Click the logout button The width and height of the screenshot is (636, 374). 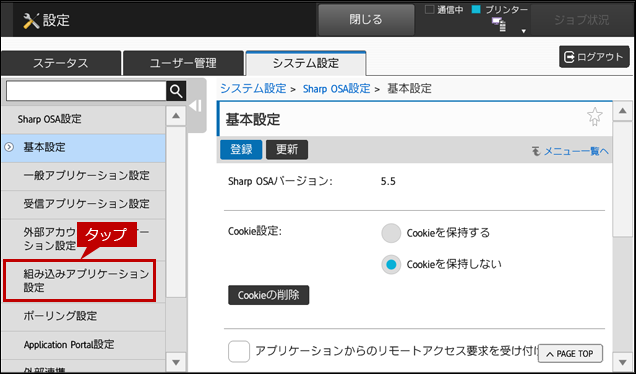click(594, 57)
